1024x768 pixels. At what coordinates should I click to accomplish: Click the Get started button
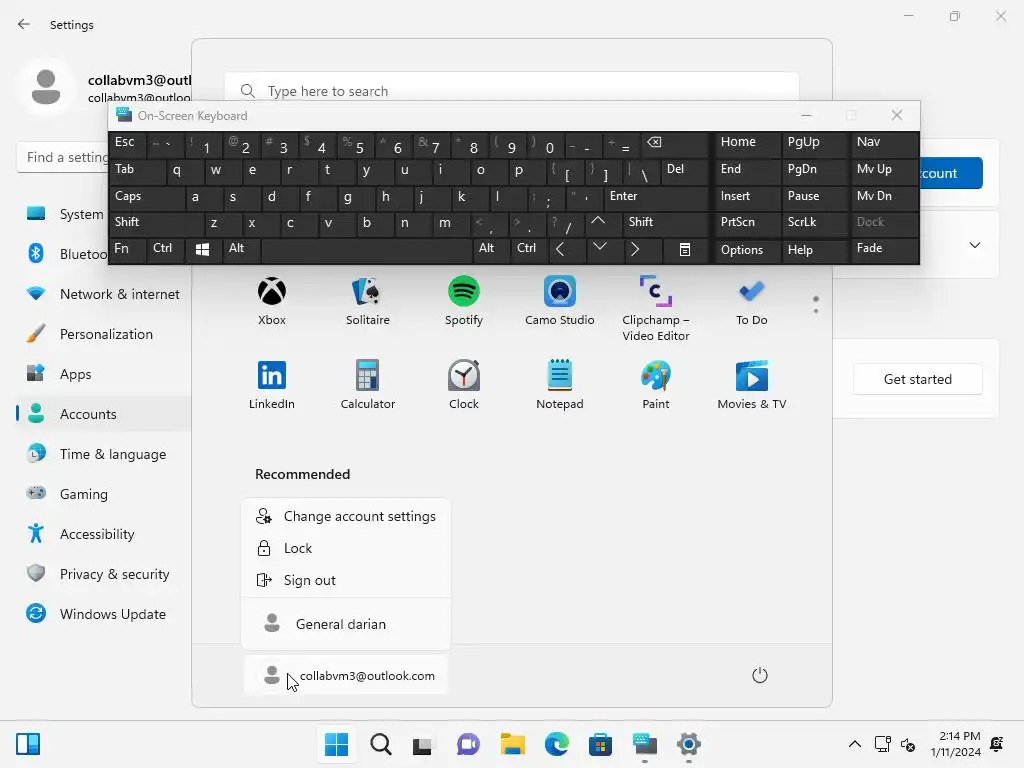918,379
